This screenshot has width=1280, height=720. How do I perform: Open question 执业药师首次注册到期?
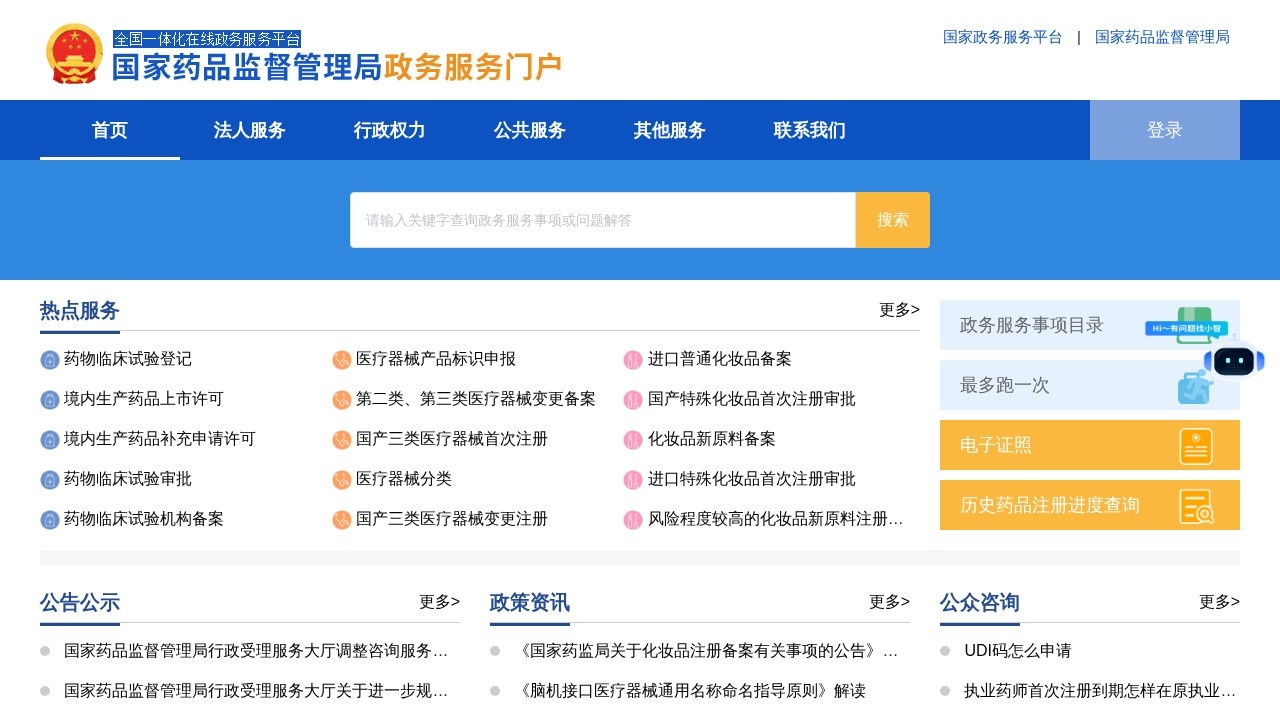click(1100, 691)
